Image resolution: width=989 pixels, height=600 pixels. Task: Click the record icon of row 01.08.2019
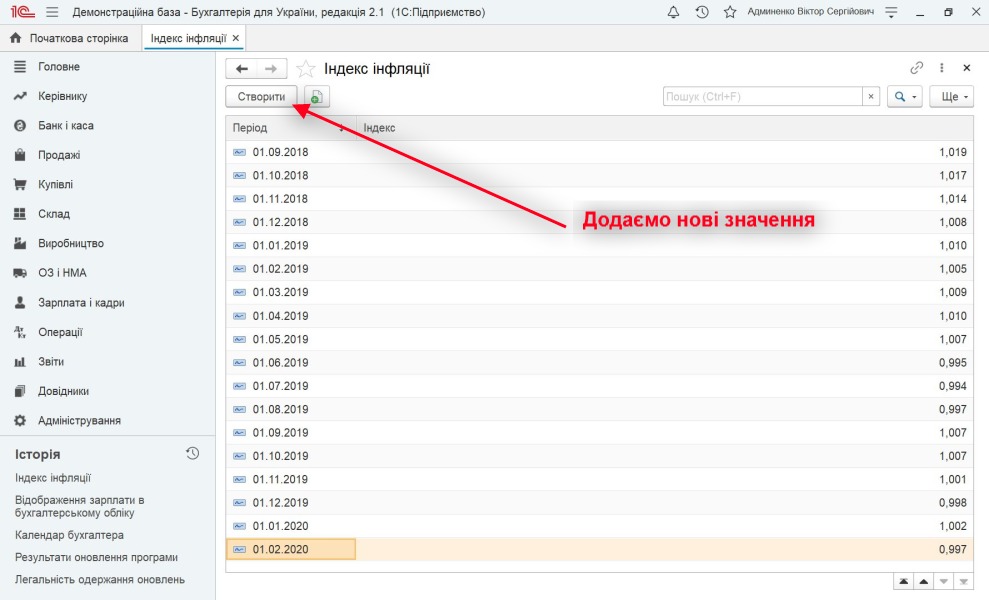(239, 409)
